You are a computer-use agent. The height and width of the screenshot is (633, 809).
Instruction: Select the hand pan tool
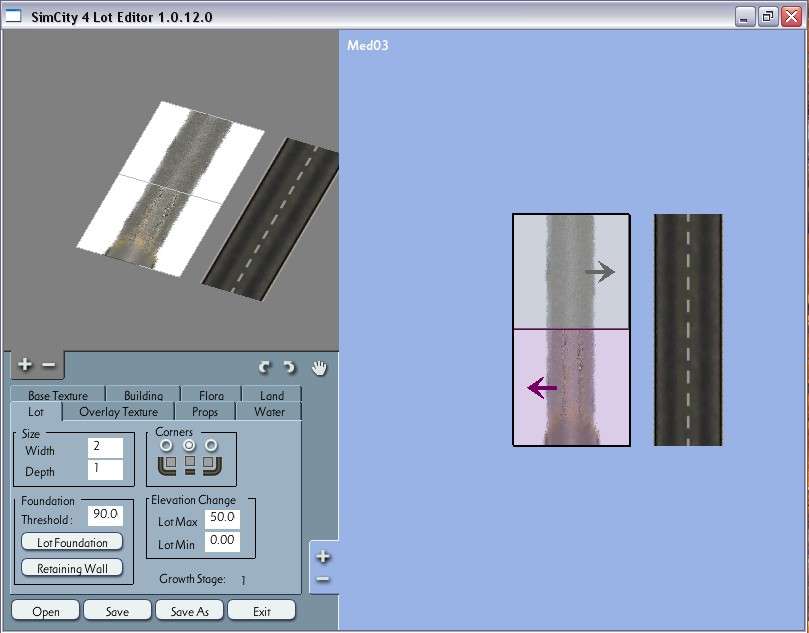[x=319, y=368]
